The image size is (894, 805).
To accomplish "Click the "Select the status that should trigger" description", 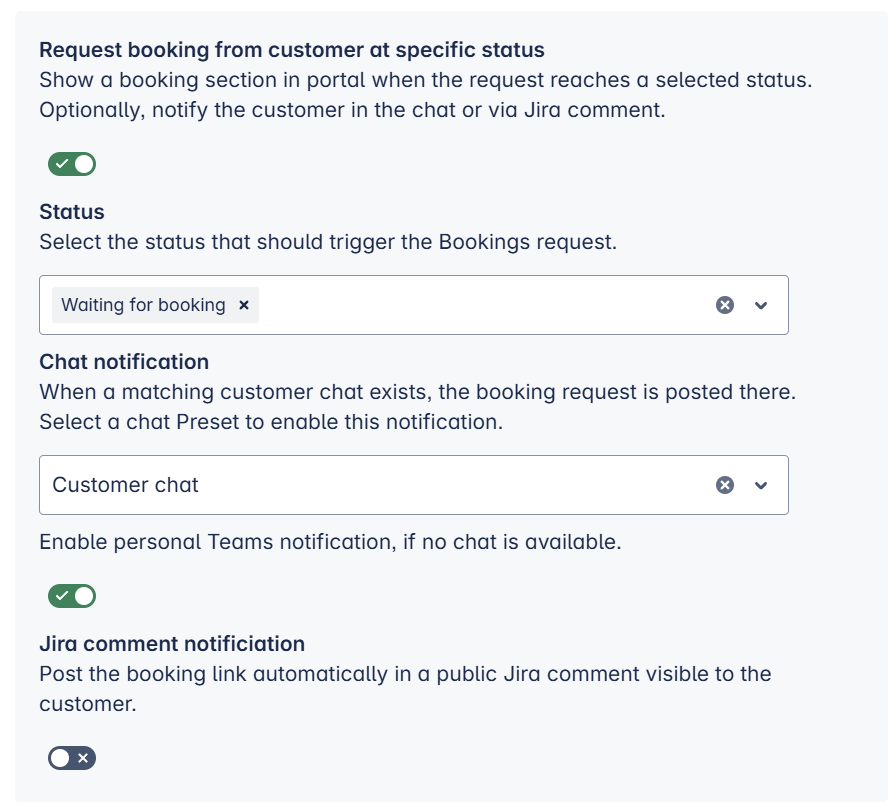I will 329,241.
